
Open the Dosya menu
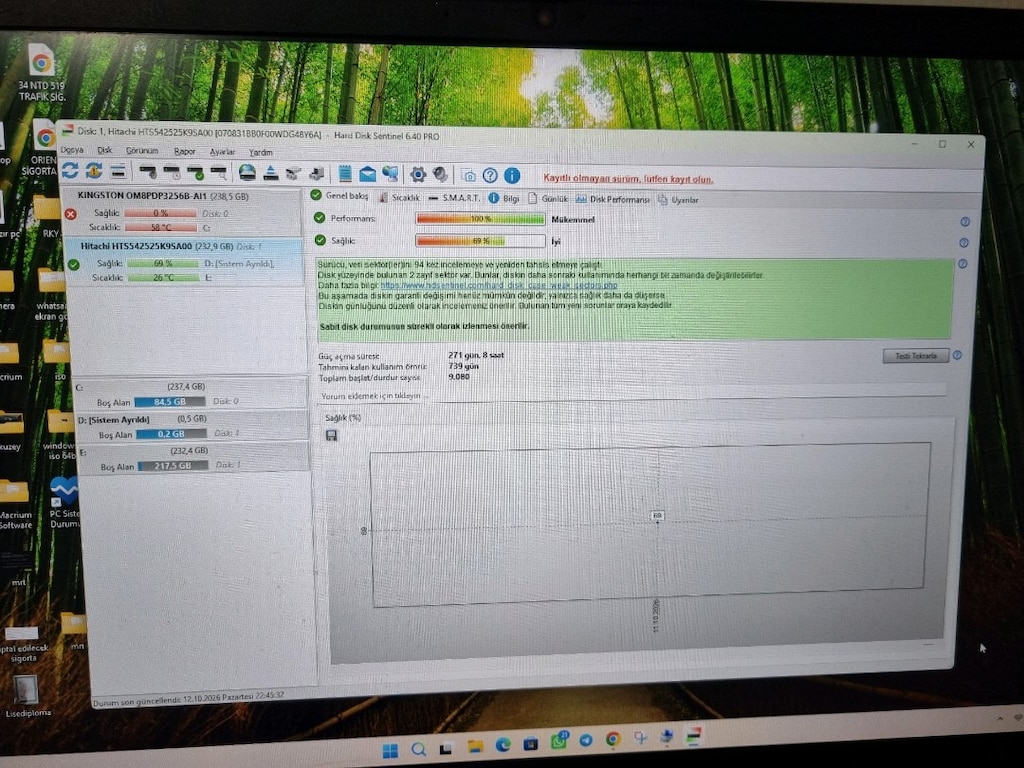(x=72, y=150)
